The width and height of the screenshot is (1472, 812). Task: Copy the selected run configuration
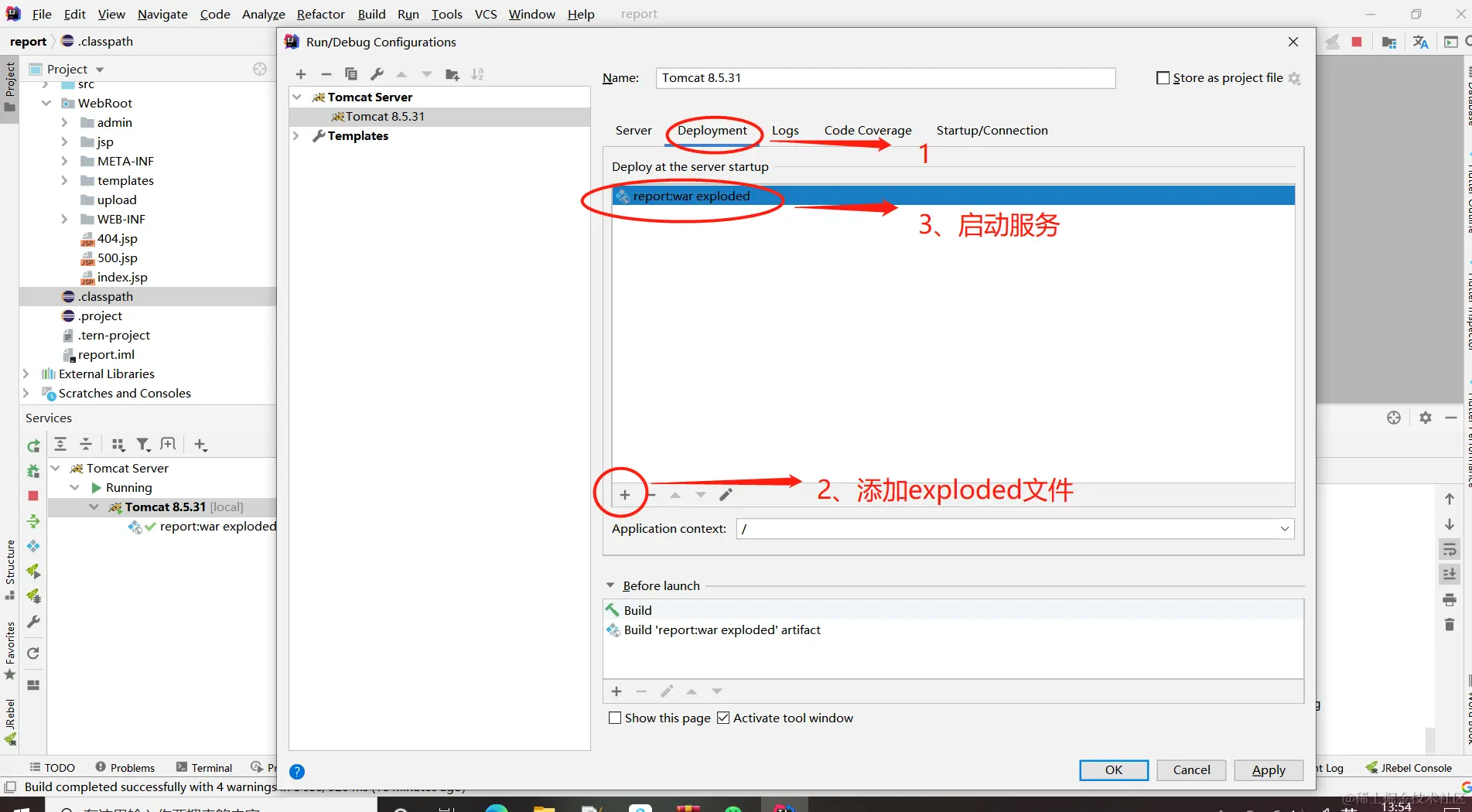tap(351, 74)
